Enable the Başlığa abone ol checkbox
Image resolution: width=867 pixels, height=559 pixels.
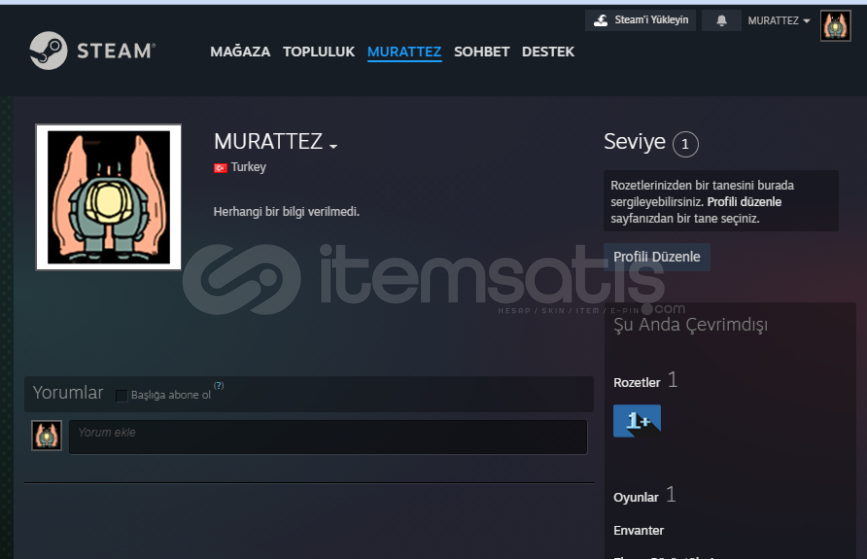(121, 395)
